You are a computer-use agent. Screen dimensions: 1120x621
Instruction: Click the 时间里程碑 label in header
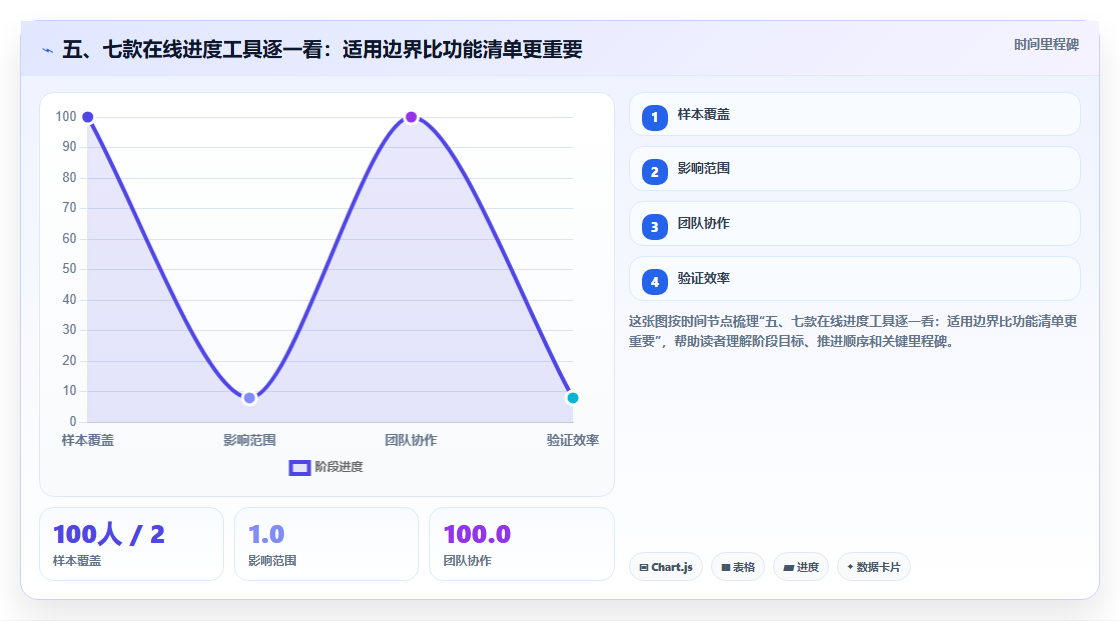click(1046, 45)
